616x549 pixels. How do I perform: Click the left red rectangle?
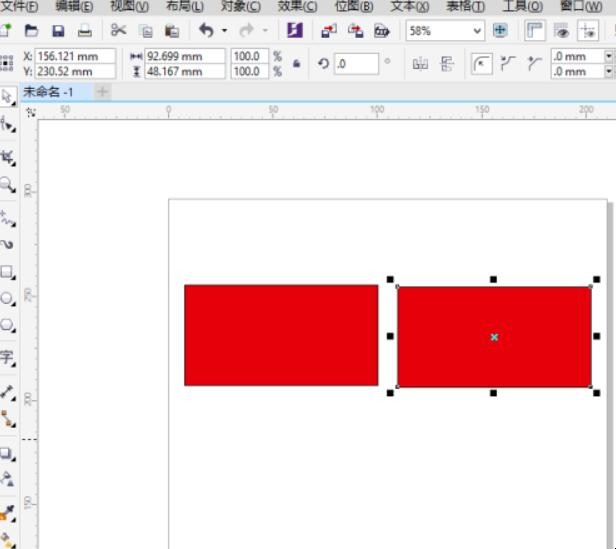(281, 335)
